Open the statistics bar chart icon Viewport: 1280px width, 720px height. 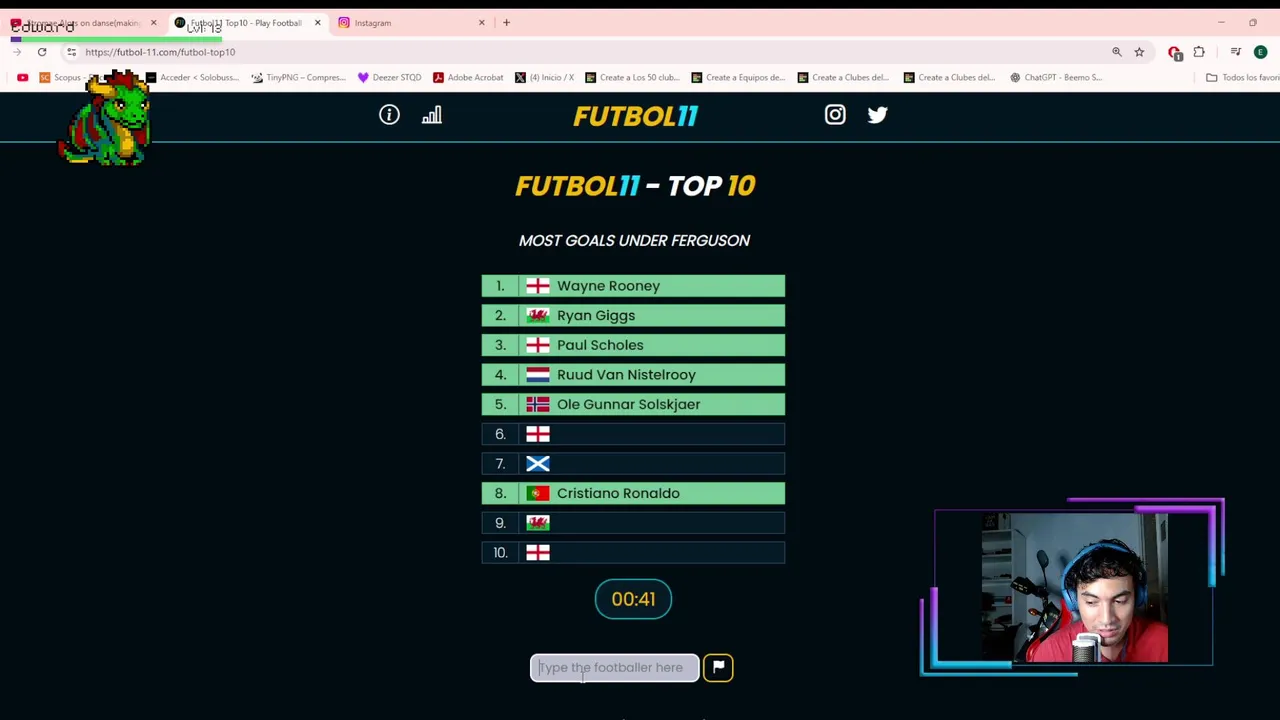tap(431, 115)
